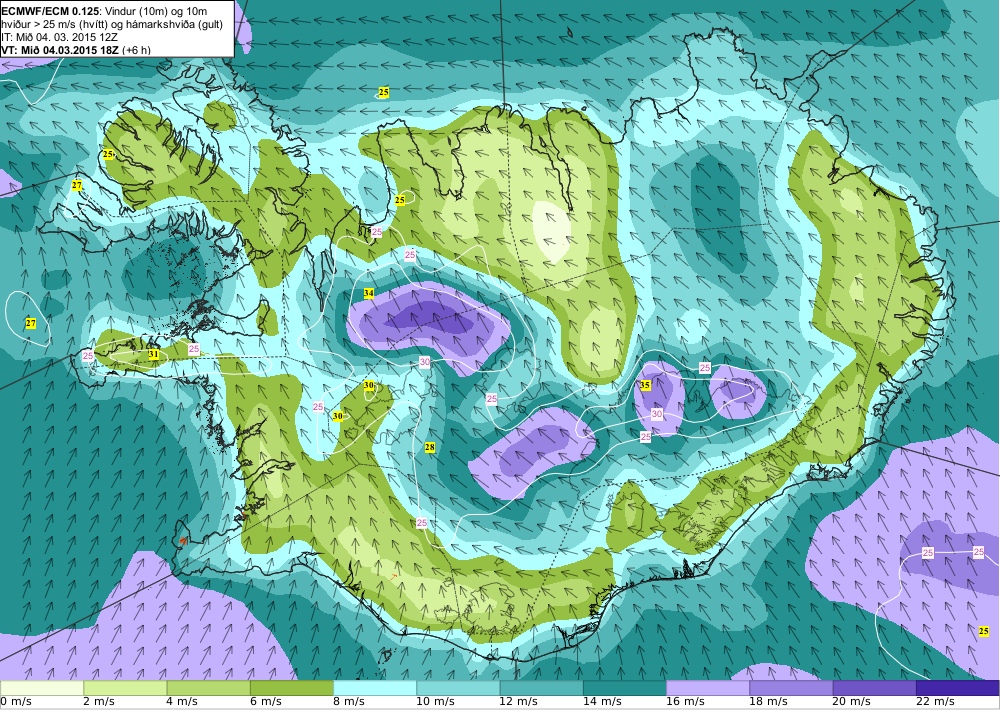Select the 8 m/s light cyan legend swatch
1000x710 pixels.
point(375,688)
